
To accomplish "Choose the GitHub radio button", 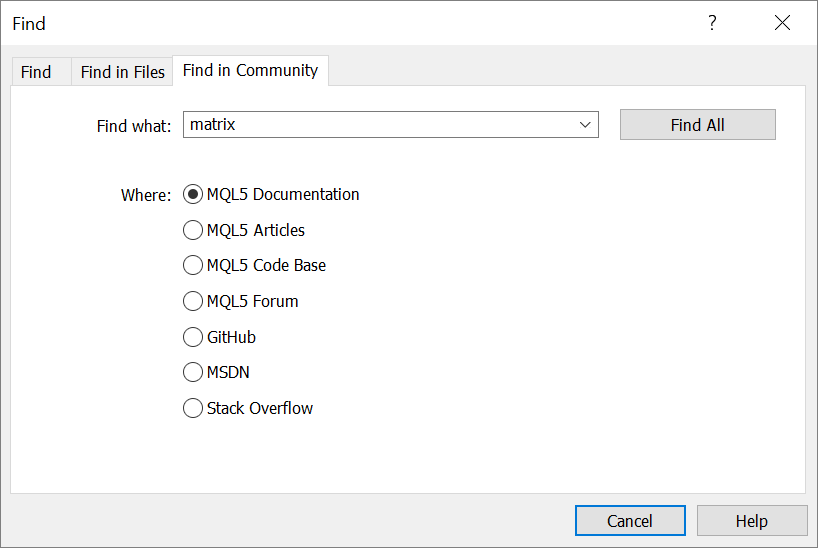I will [193, 337].
